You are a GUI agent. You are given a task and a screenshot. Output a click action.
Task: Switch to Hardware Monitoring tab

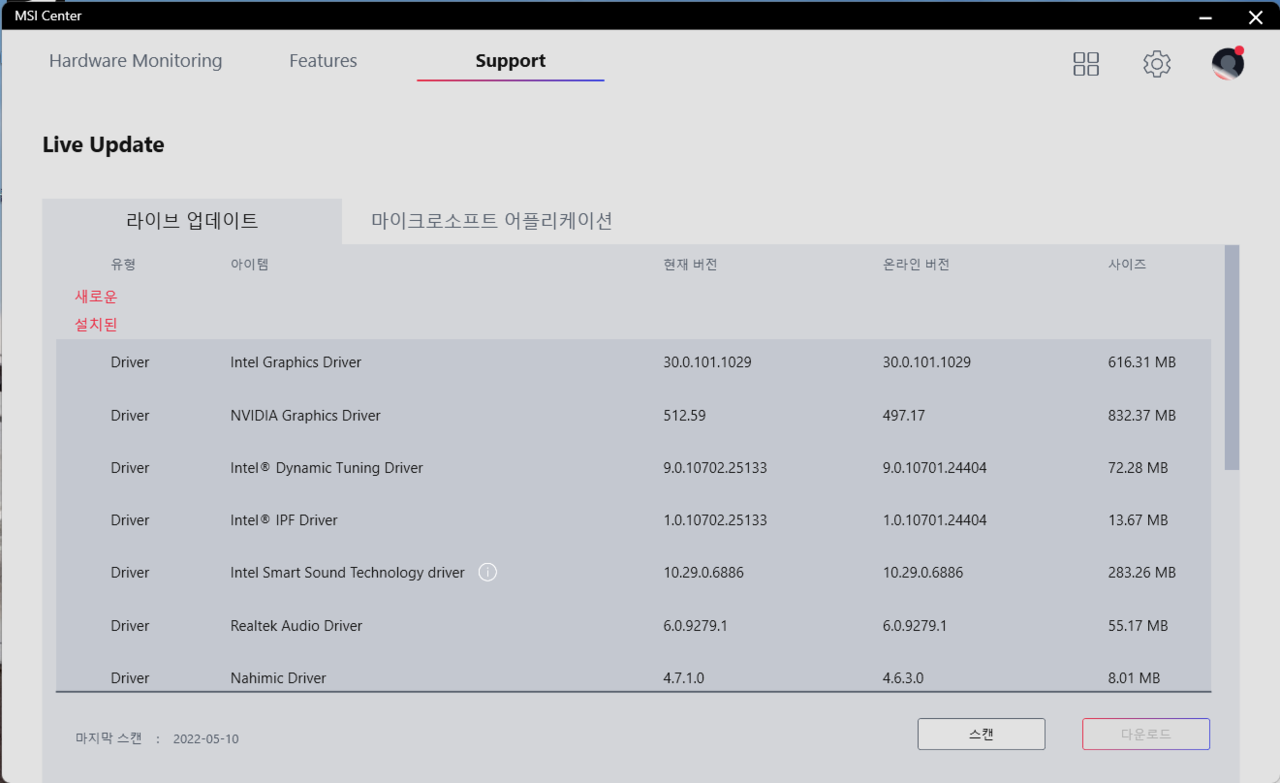tap(136, 61)
